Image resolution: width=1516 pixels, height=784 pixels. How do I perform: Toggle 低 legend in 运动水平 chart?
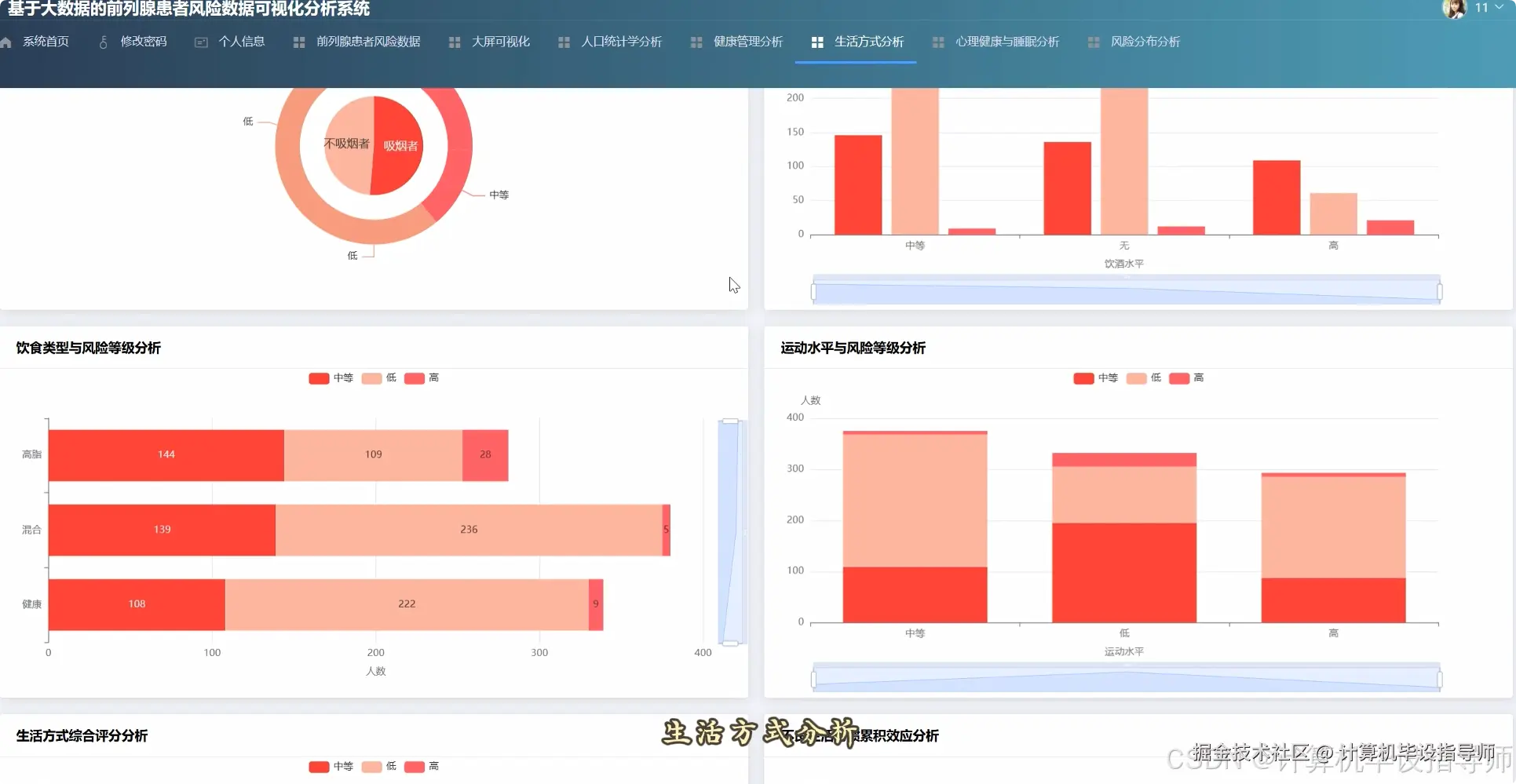[x=1144, y=378]
